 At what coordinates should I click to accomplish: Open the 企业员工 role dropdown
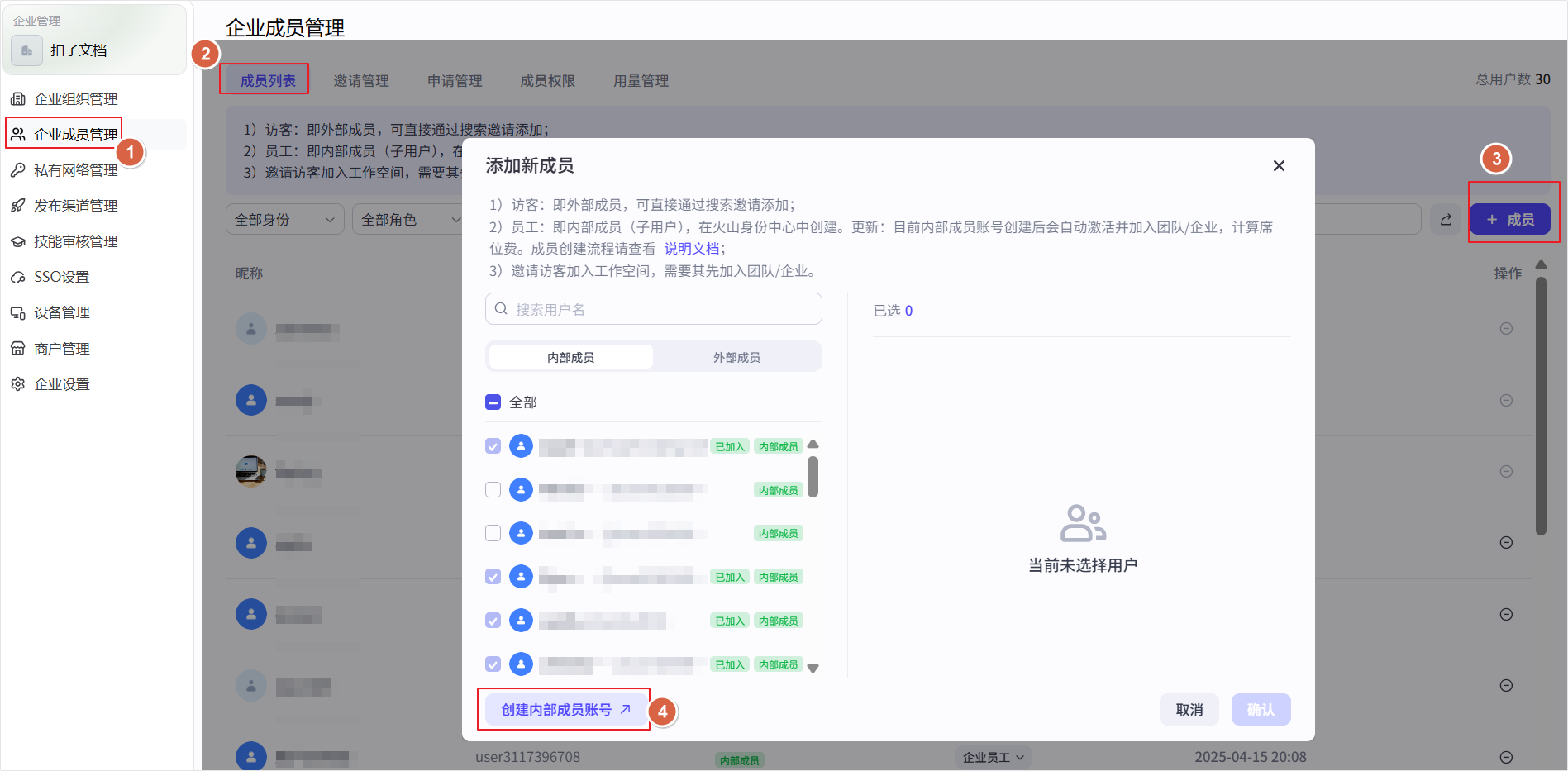(993, 758)
